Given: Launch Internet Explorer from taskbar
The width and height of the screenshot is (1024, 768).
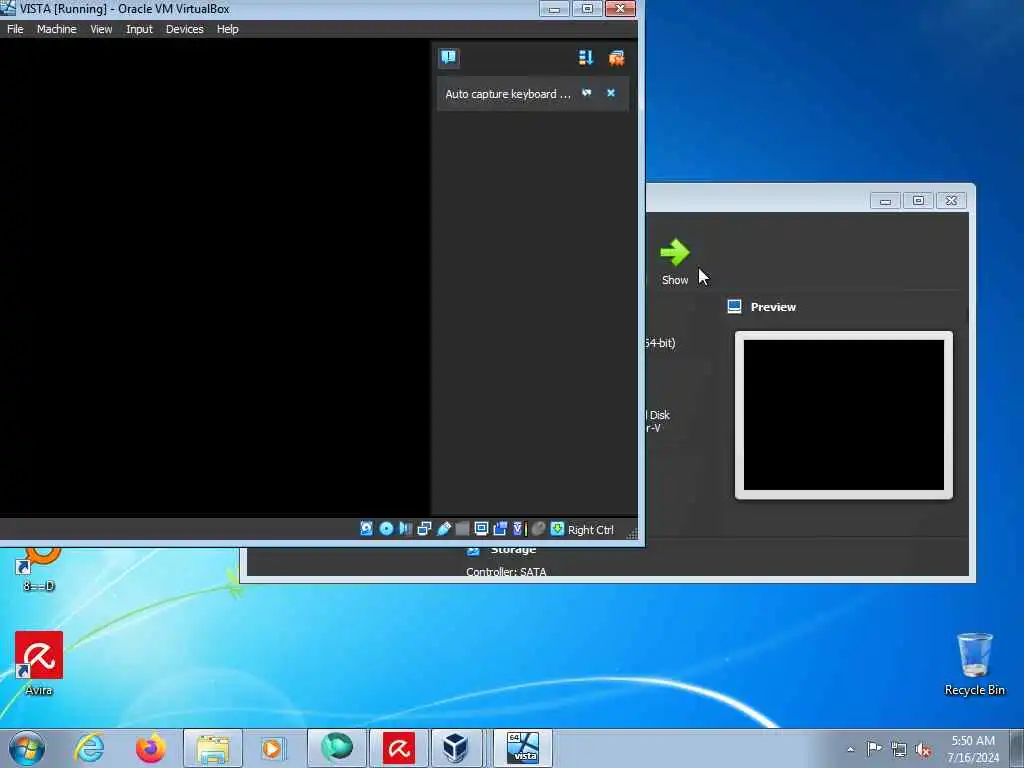Looking at the screenshot, I should pyautogui.click(x=89, y=748).
